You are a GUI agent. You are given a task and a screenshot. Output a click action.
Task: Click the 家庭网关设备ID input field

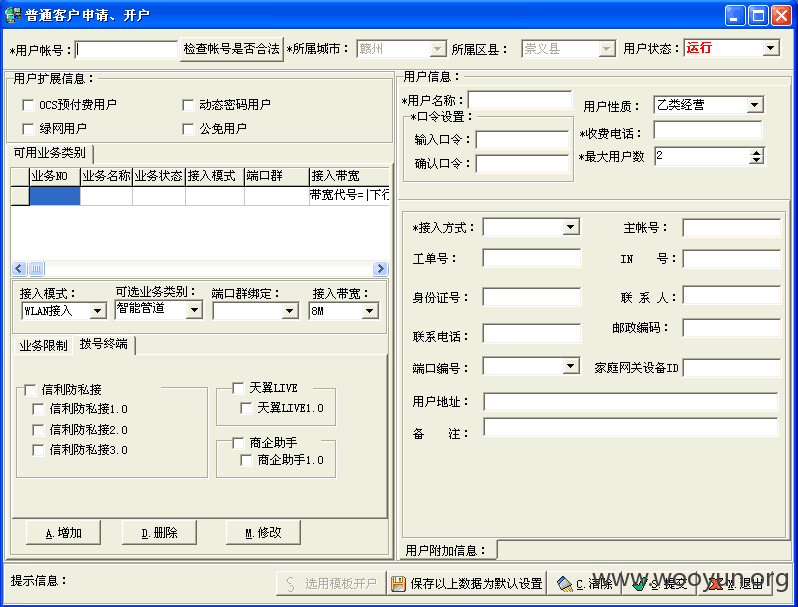point(731,367)
